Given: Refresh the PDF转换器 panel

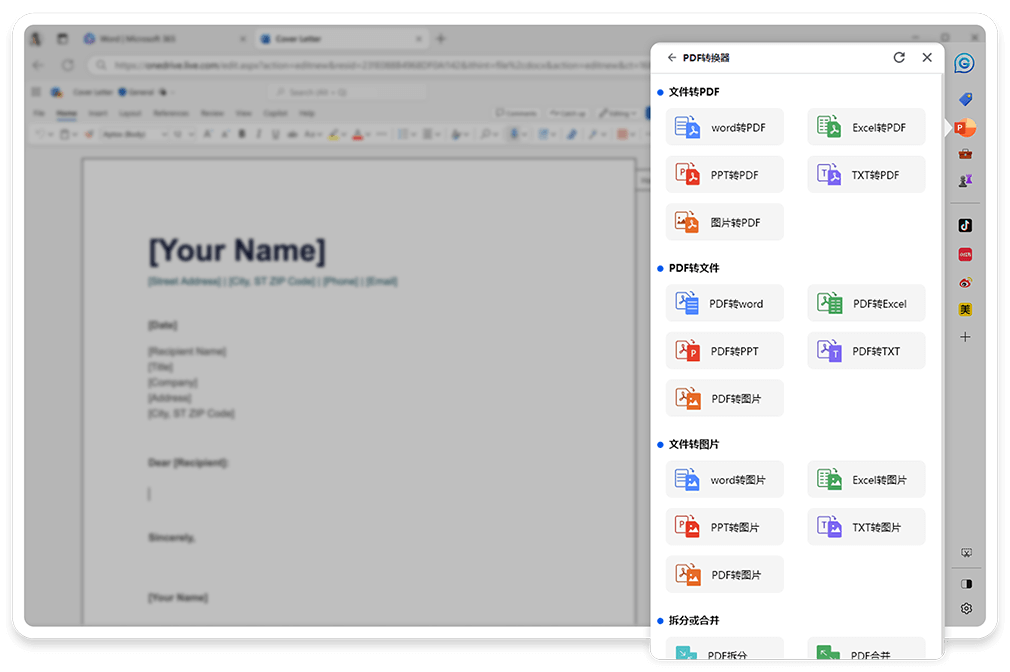Looking at the screenshot, I should [899, 58].
